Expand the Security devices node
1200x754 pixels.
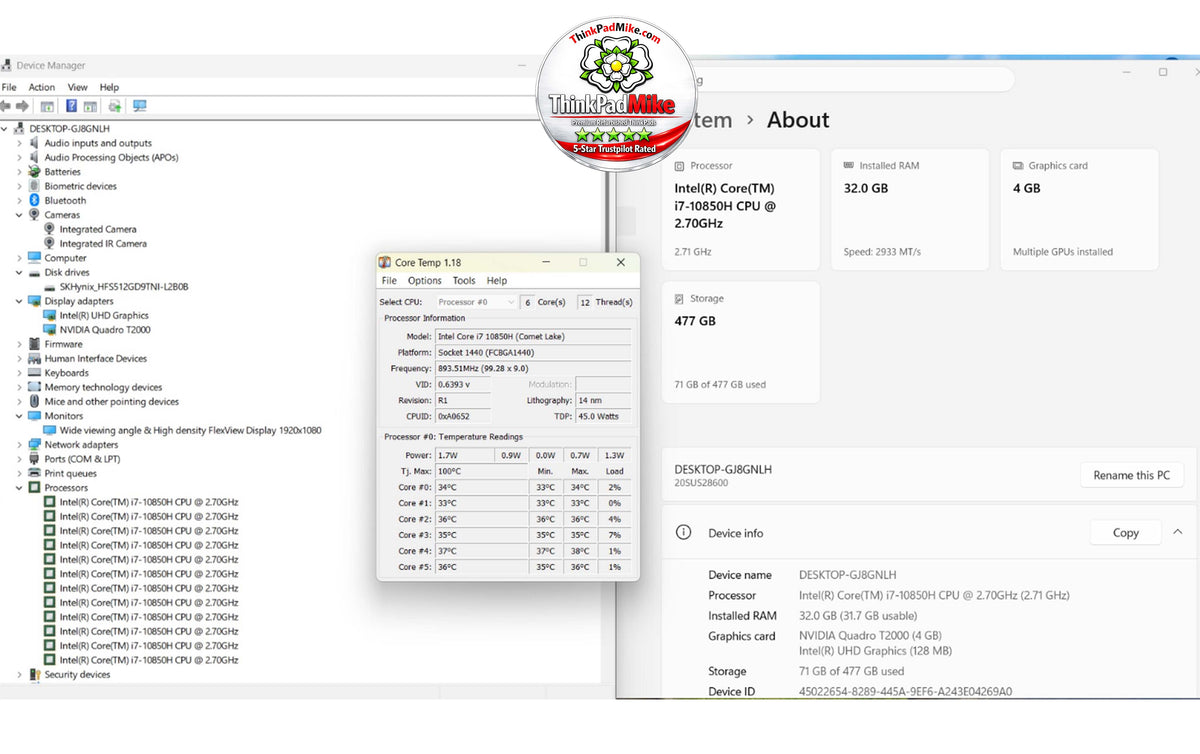click(19, 675)
